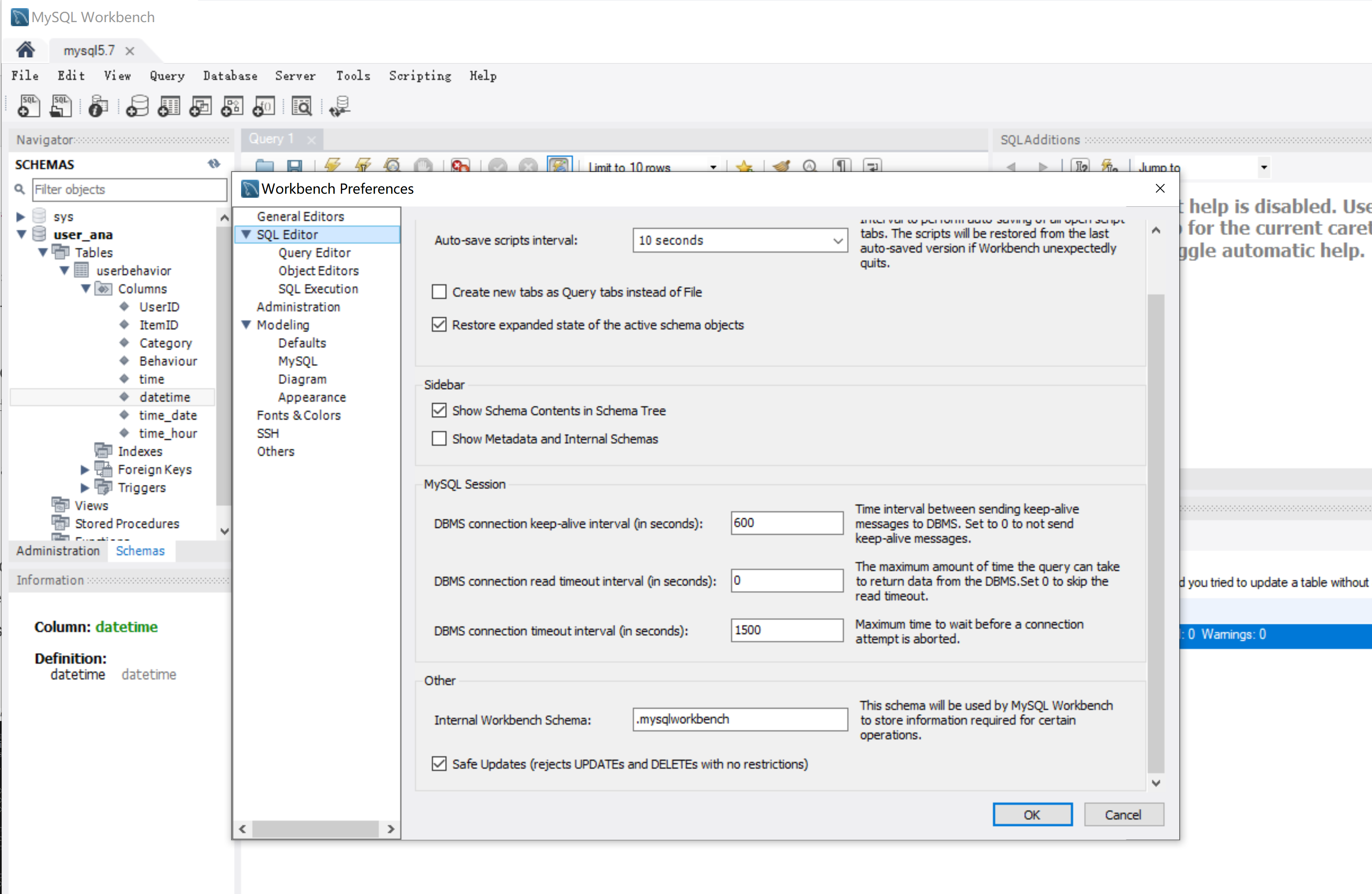The height and width of the screenshot is (894, 1372).
Task: Click Cancel to discard changes
Action: (1123, 814)
